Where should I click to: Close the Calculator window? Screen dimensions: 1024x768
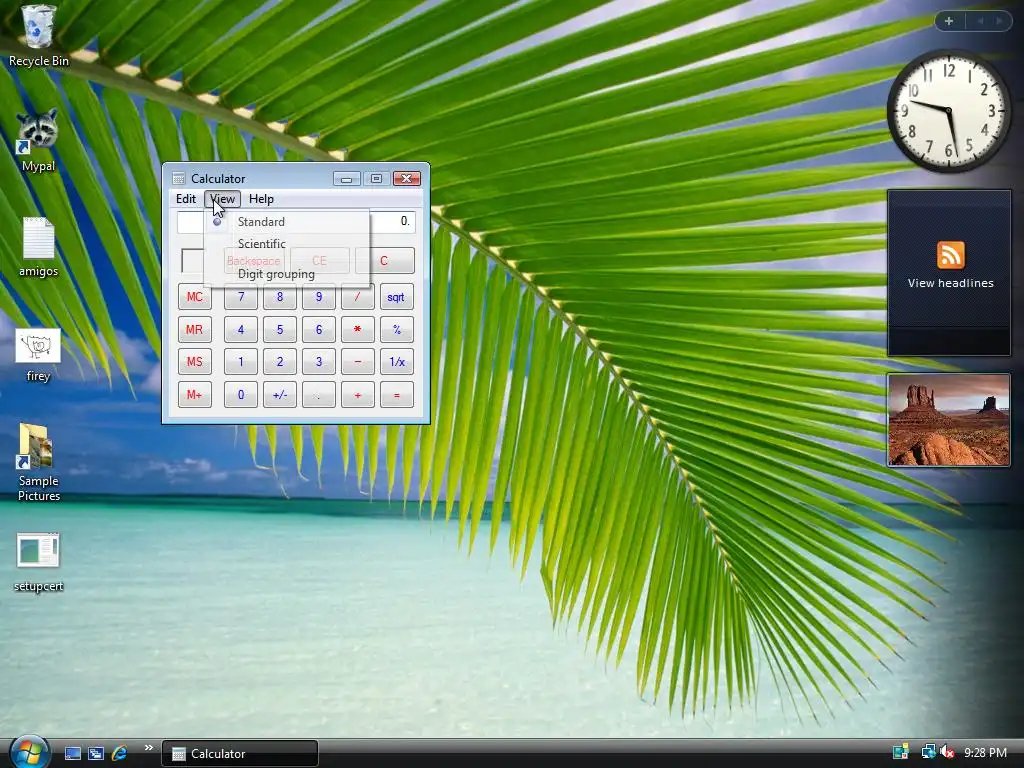coord(406,178)
